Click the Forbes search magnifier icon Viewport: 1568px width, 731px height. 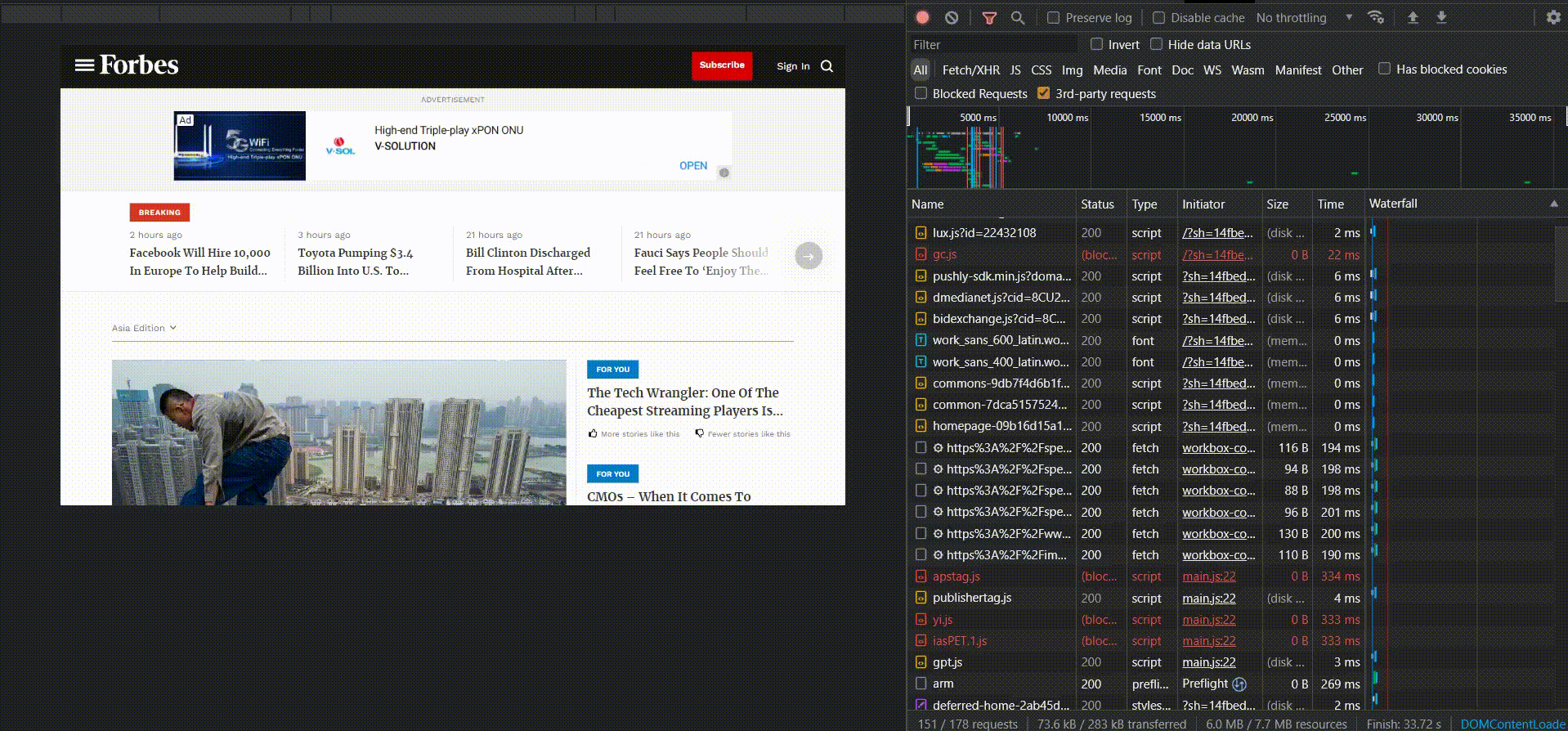tap(827, 66)
